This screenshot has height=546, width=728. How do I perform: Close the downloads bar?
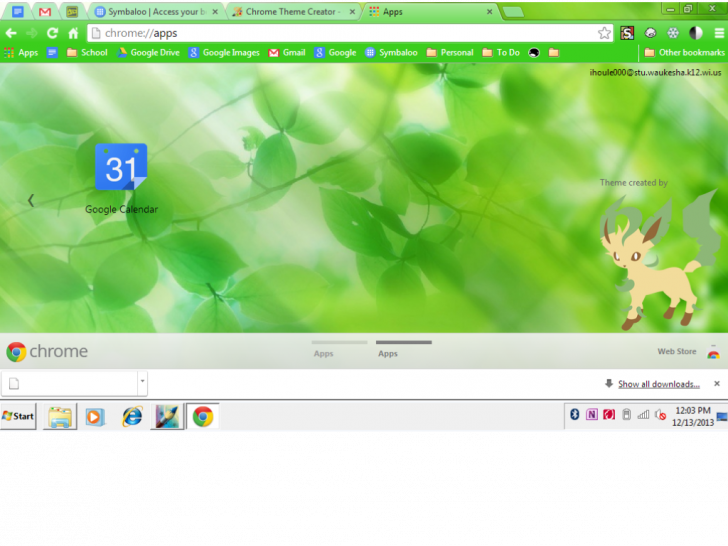pyautogui.click(x=717, y=384)
